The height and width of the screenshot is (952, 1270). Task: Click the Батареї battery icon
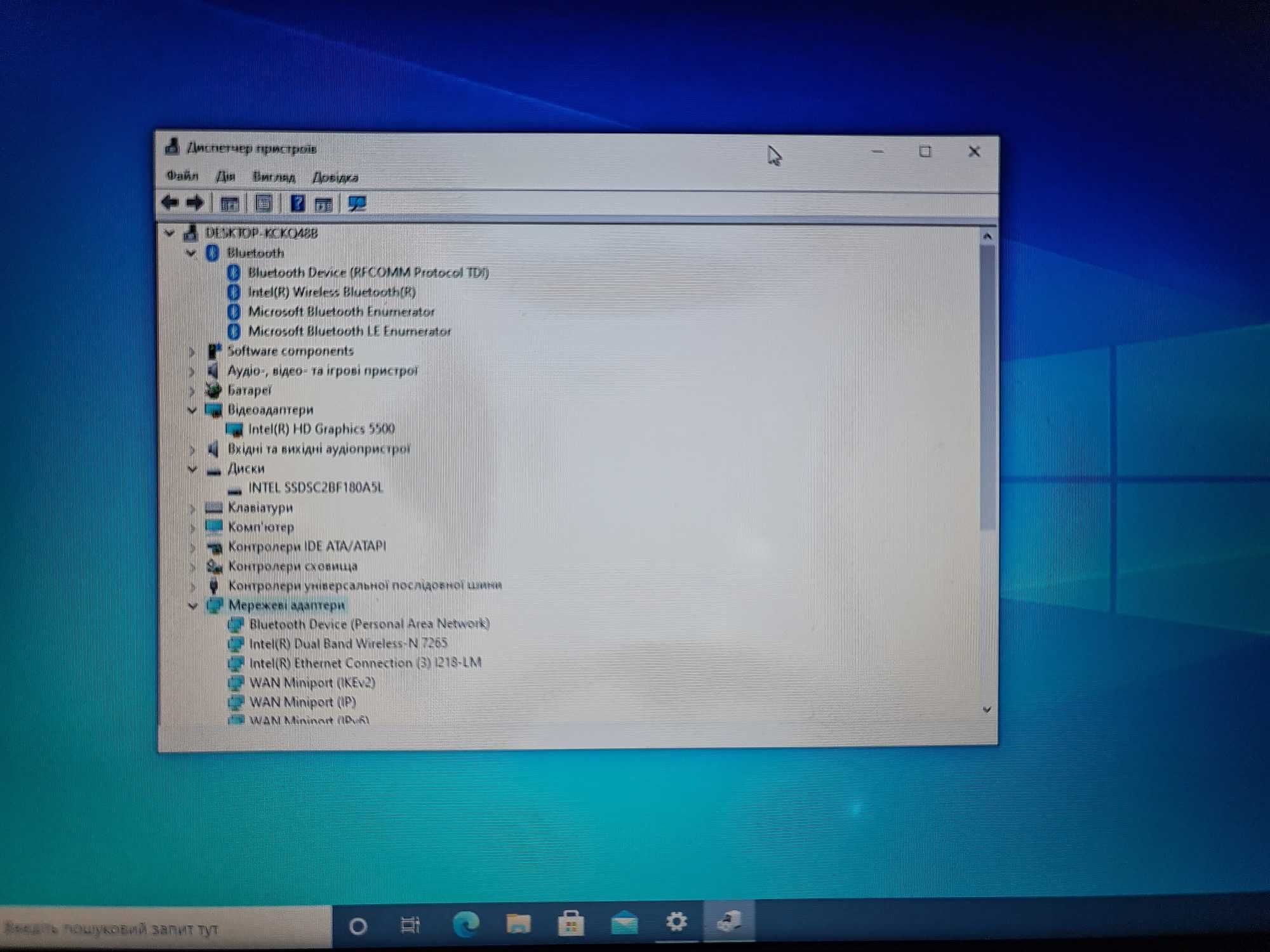(213, 390)
